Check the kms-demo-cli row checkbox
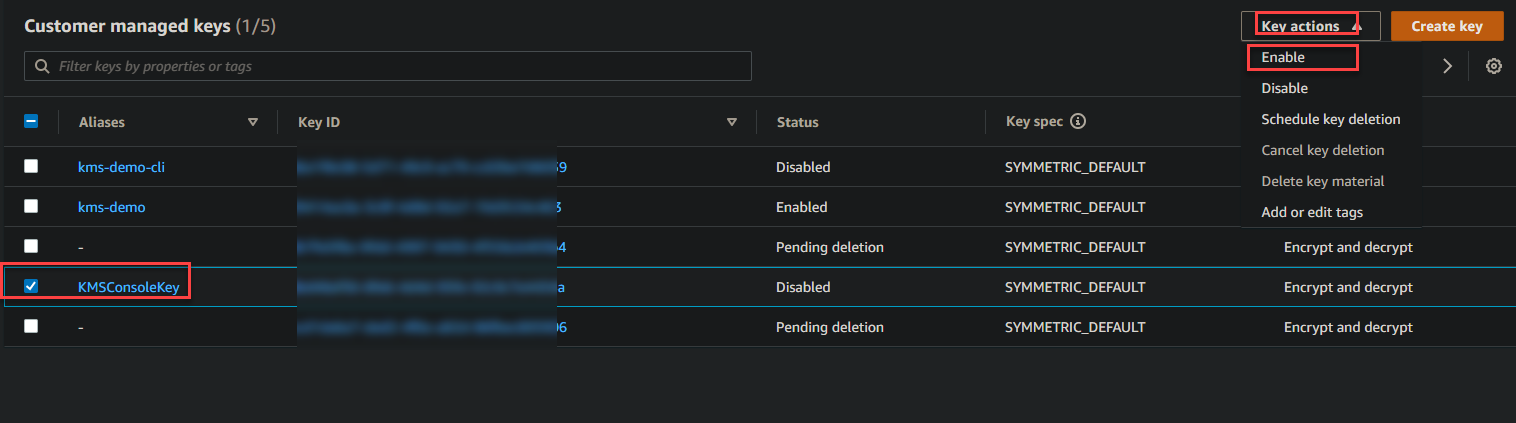Screen dimensions: 1516x423 pyautogui.click(x=31, y=166)
